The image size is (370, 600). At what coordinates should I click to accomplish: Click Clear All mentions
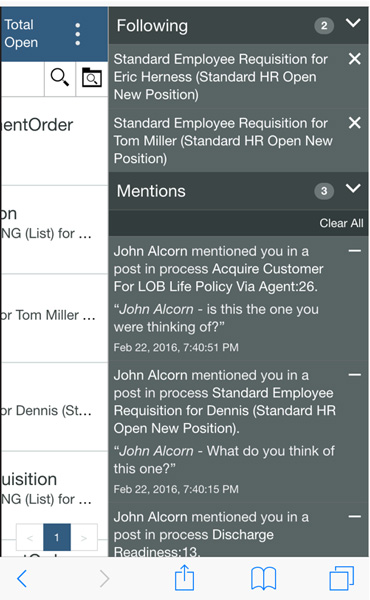(x=341, y=223)
